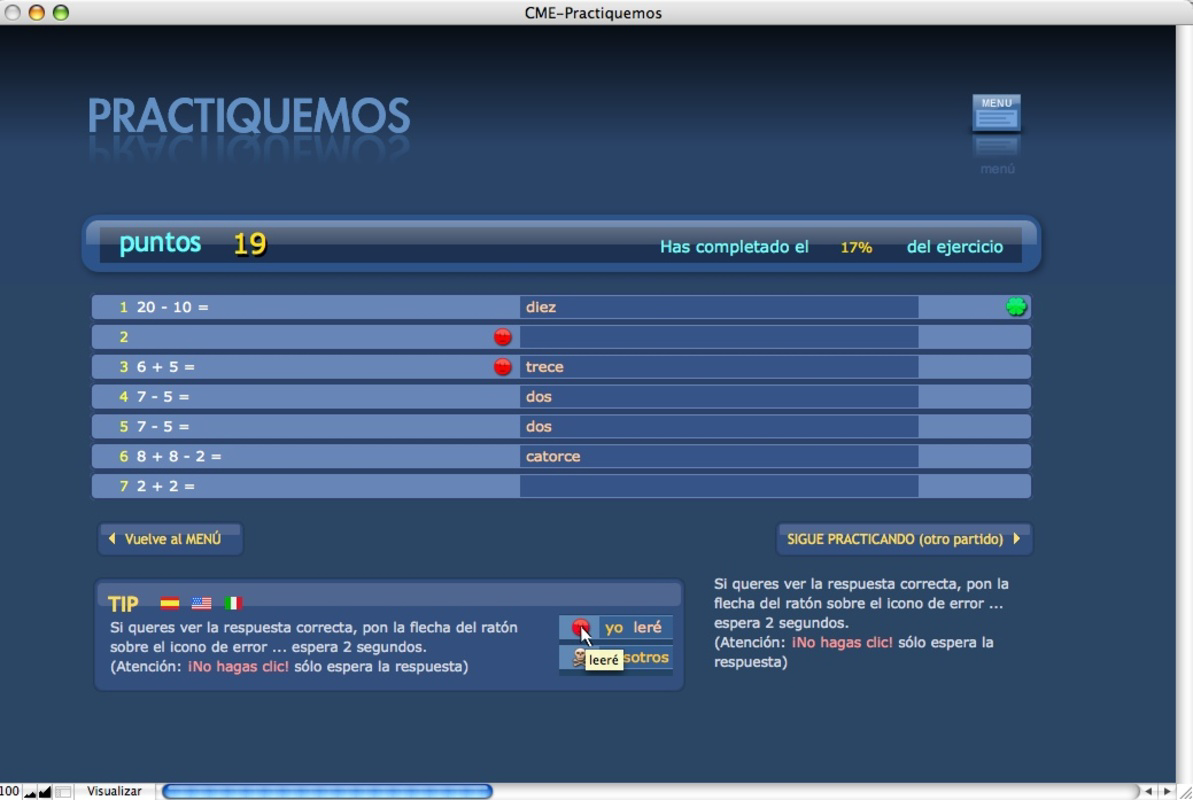Image resolution: width=1193 pixels, height=800 pixels.
Task: Click the question text '8 + 8 - 2 ='
Action: click(179, 456)
